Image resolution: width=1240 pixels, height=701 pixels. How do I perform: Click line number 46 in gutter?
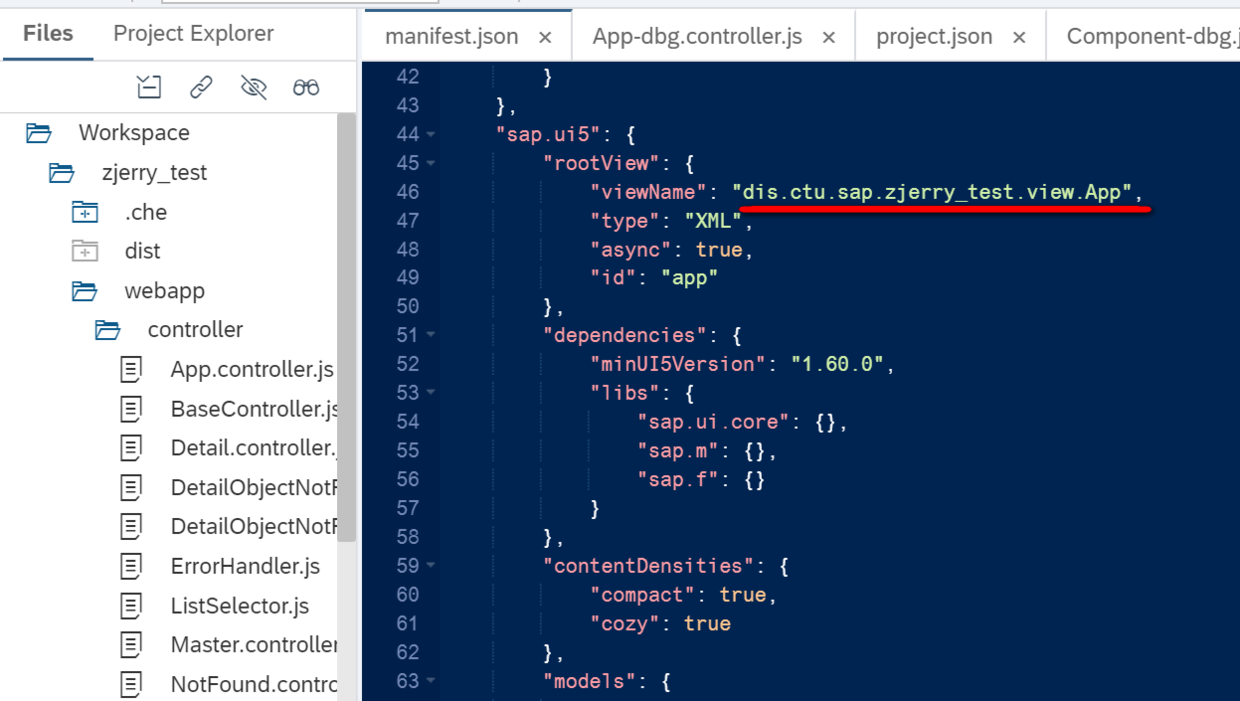407,191
